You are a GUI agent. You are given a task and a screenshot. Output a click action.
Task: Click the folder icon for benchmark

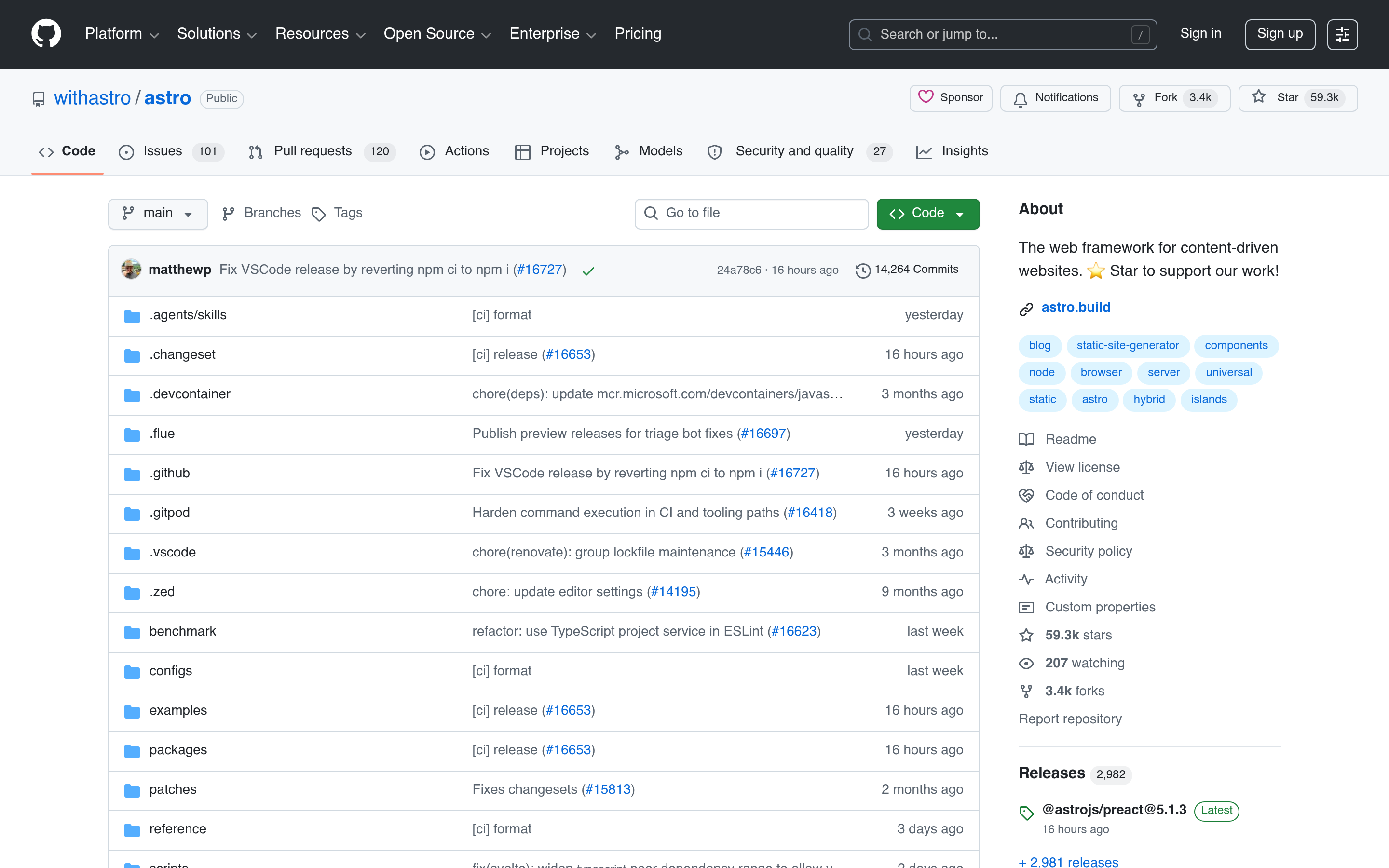pyautogui.click(x=132, y=632)
